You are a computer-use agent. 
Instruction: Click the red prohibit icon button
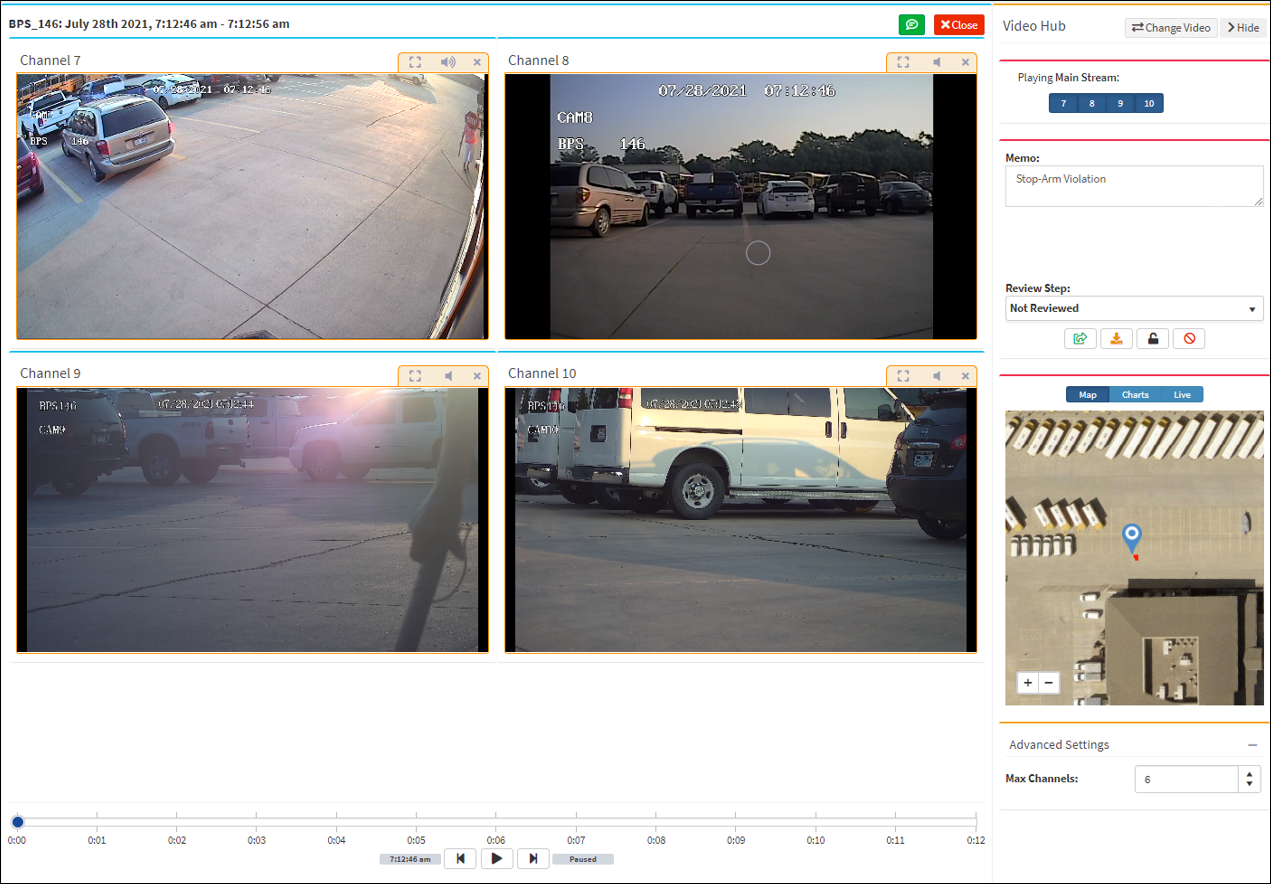tap(1189, 339)
